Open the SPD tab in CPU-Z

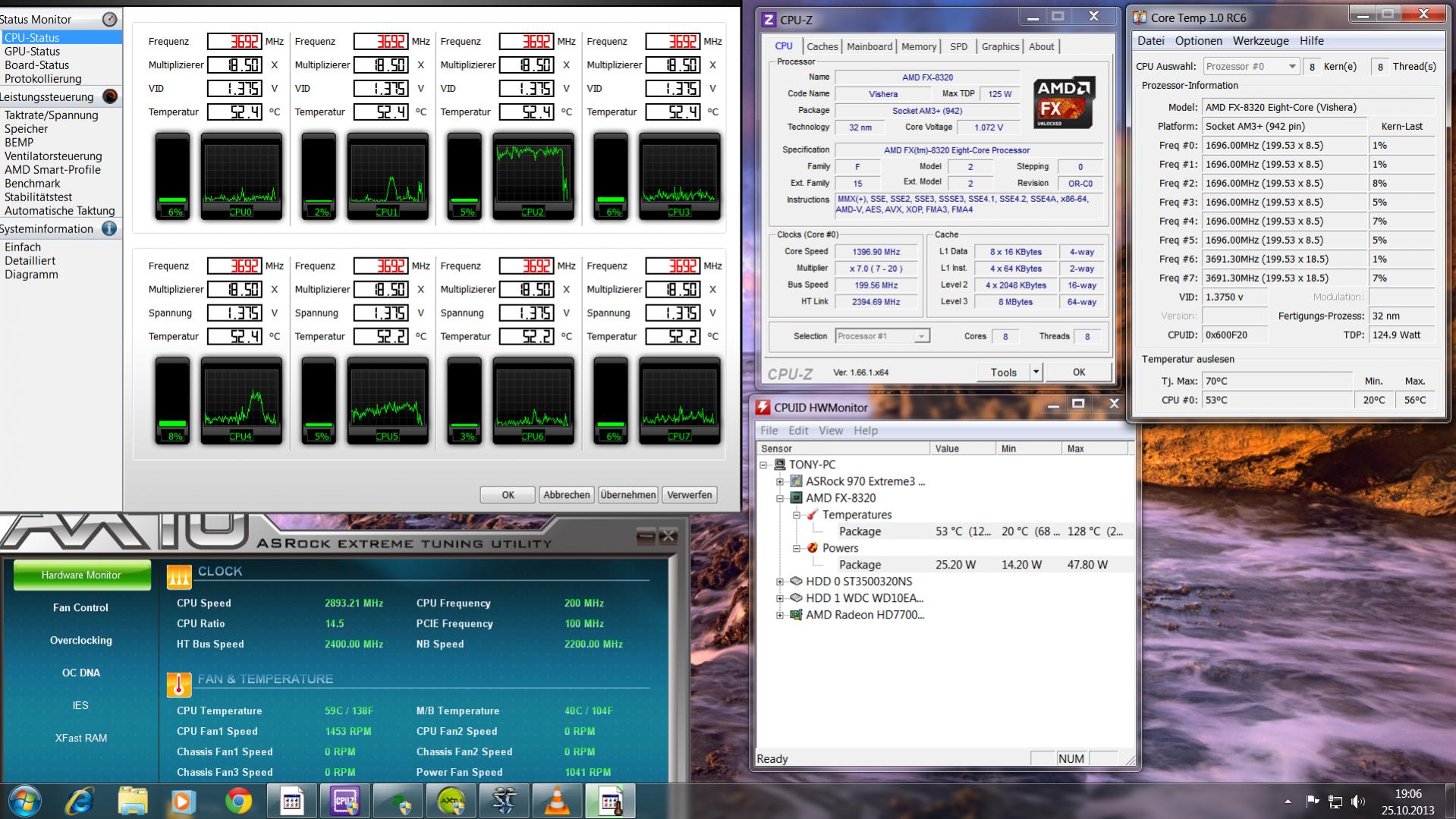pyautogui.click(x=958, y=46)
